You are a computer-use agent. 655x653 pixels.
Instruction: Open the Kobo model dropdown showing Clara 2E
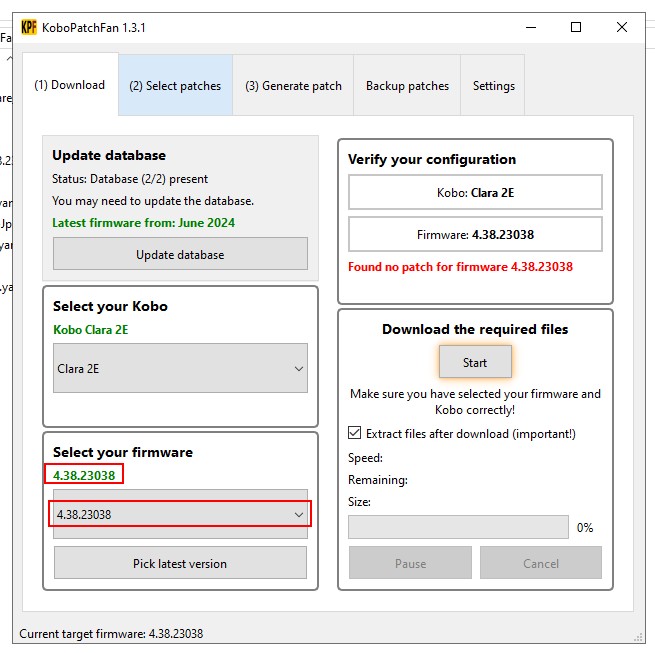[x=180, y=369]
